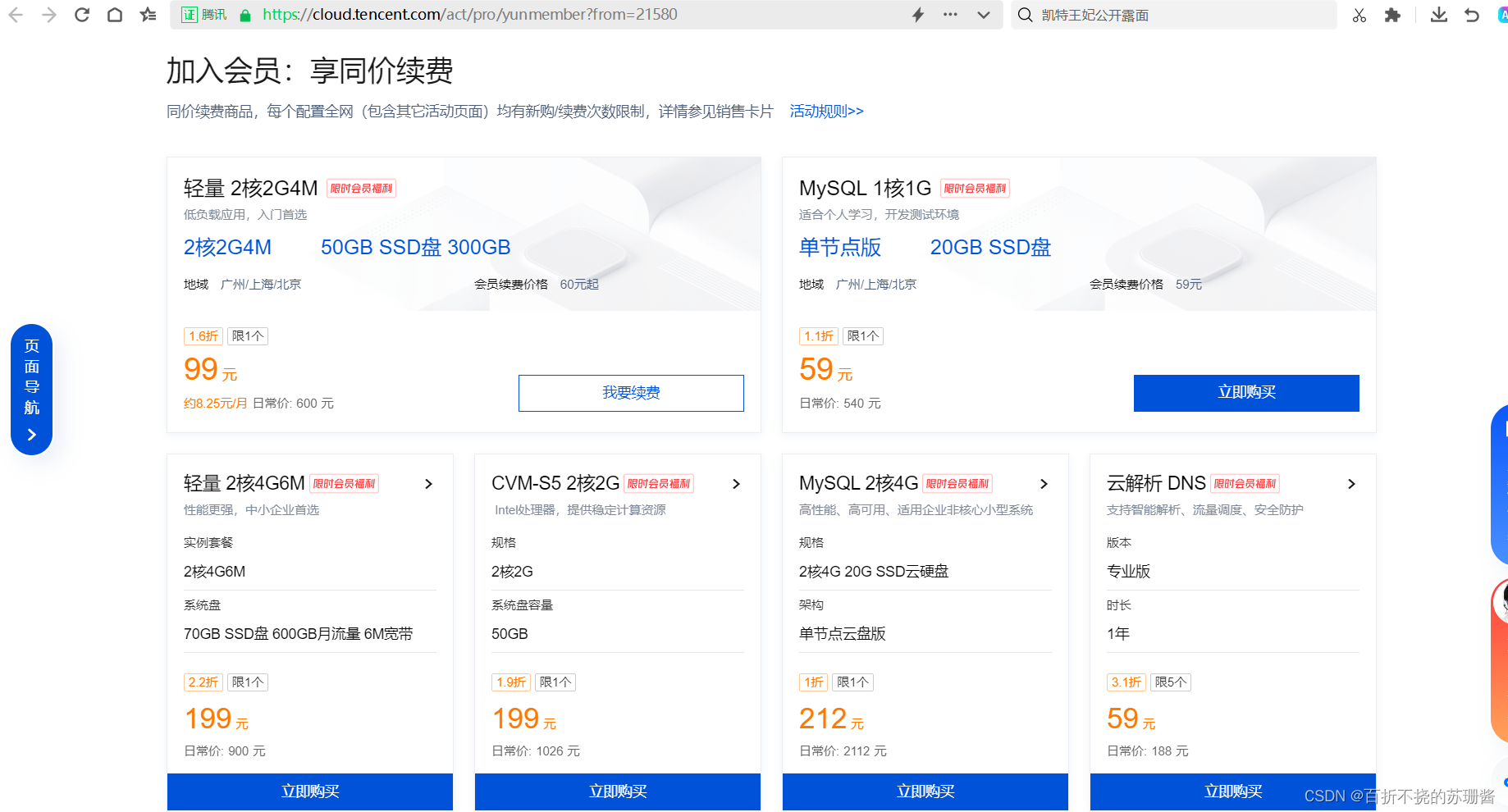Click the 轻量 2核2G4M card title
The image size is (1508, 812).
[250, 188]
